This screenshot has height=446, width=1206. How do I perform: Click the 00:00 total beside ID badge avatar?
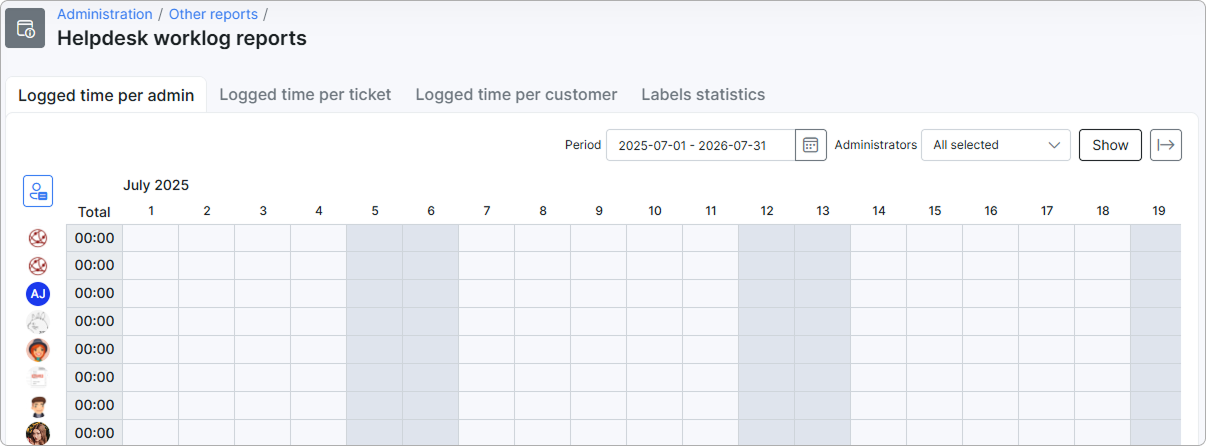[x=95, y=378]
